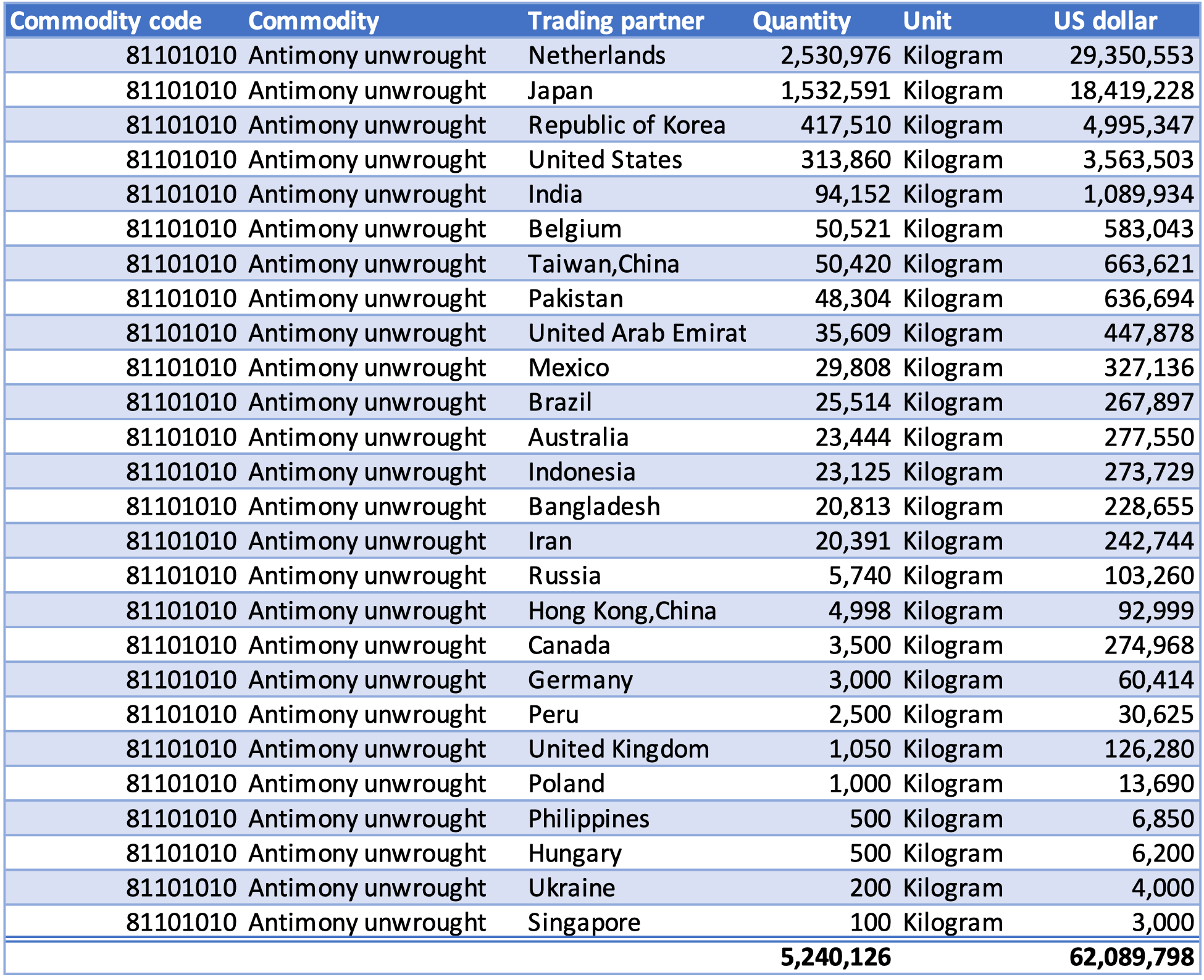Select the Philippines trading partner cell
The width and height of the screenshot is (1204, 980).
pos(588,819)
